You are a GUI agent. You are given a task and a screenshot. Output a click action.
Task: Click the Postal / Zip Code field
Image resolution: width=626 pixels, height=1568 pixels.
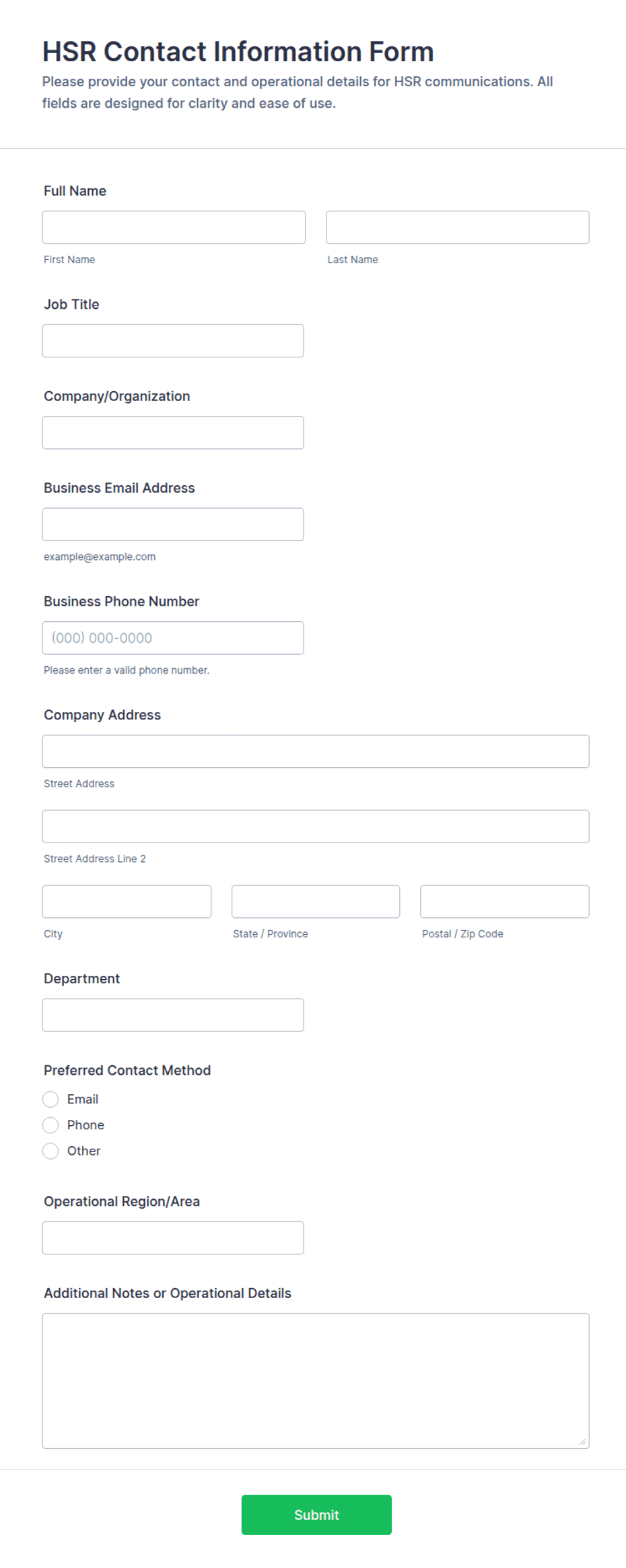click(x=505, y=902)
